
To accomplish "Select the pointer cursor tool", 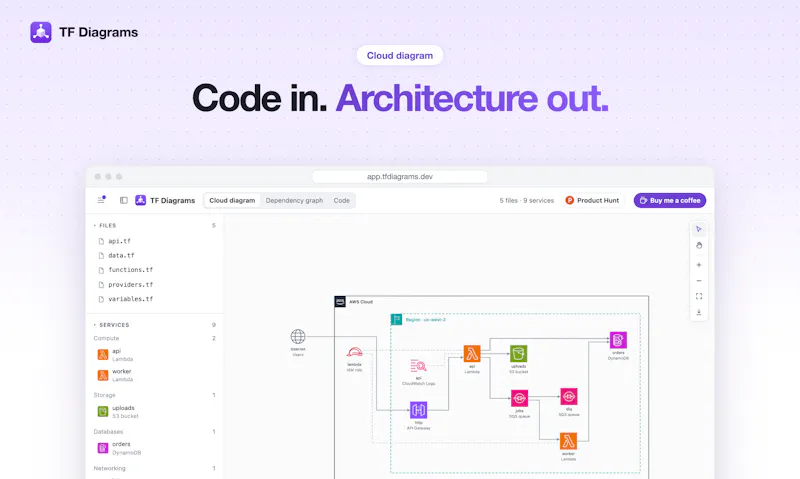I will 698,230.
